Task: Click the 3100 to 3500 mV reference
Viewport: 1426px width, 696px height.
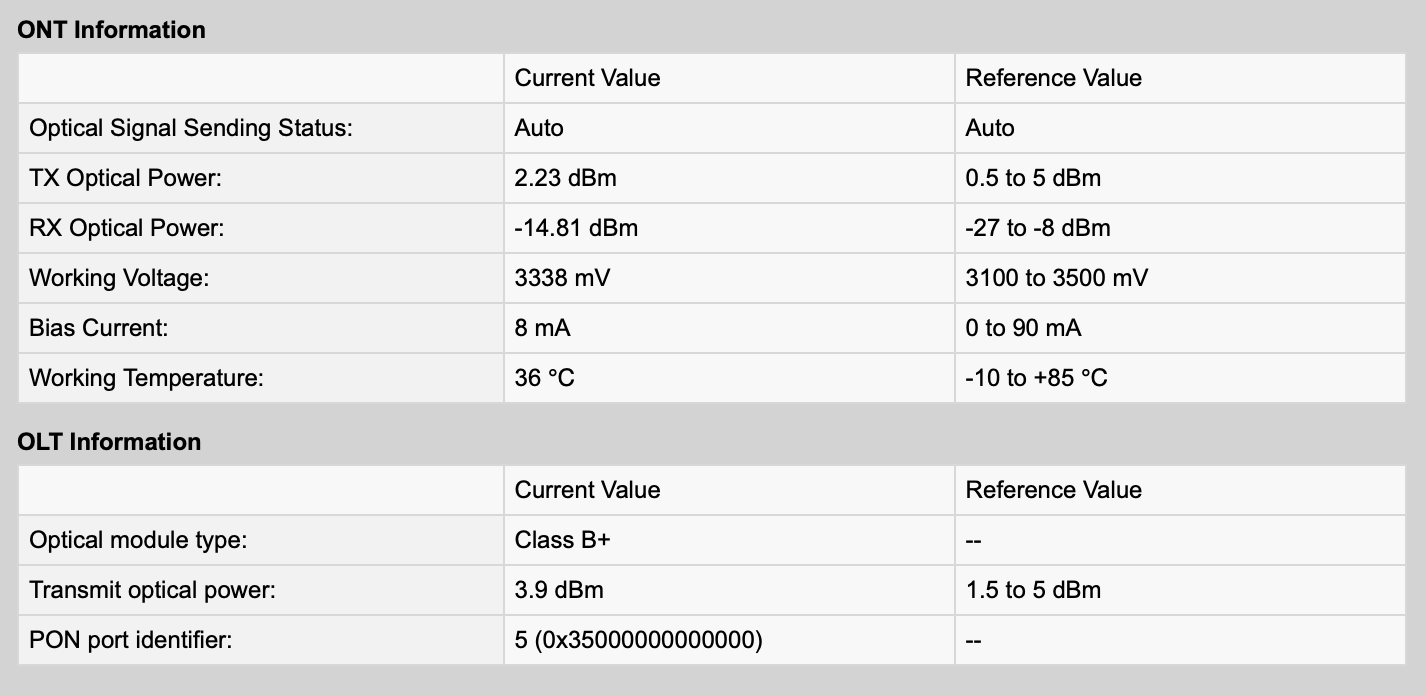Action: click(x=1056, y=278)
